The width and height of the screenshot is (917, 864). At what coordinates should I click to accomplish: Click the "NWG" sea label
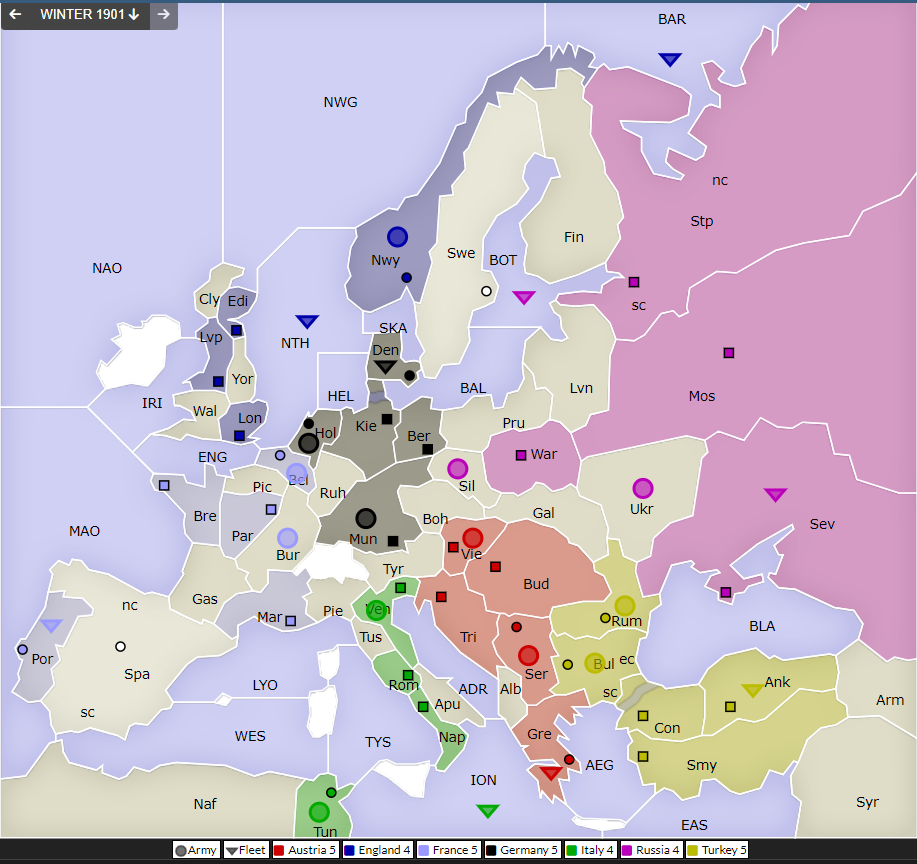[x=340, y=102]
